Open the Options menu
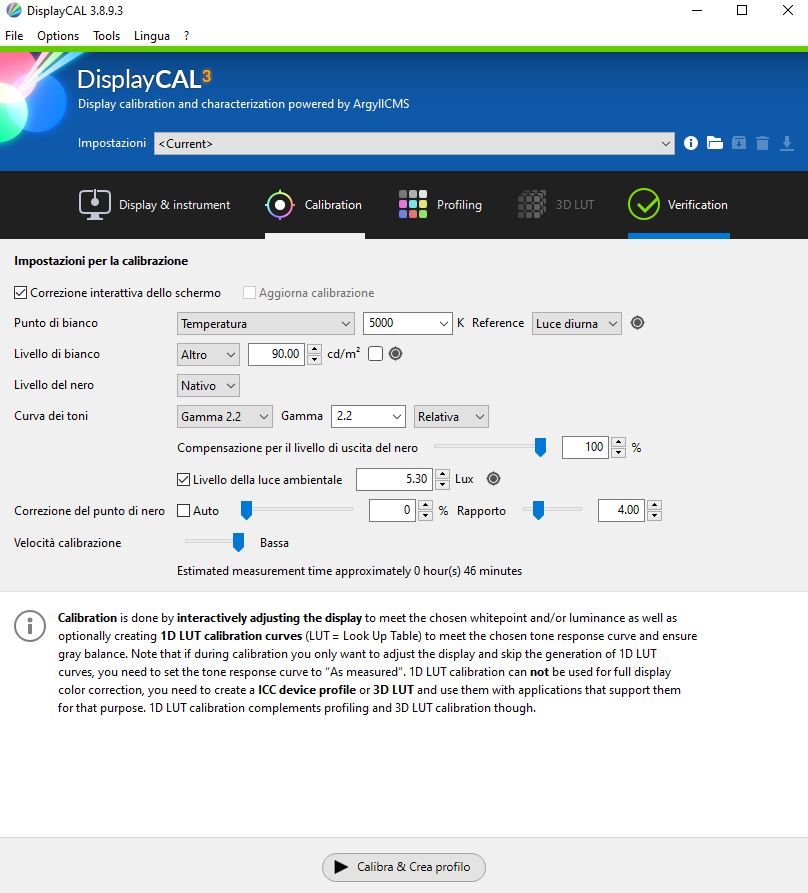The width and height of the screenshot is (808, 893). [58, 36]
